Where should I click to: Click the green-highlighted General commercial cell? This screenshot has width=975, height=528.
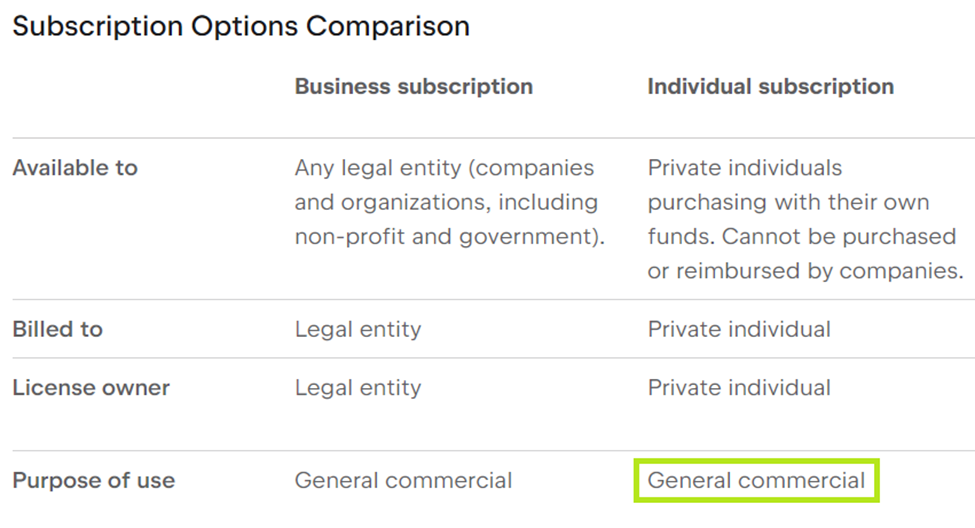756,481
